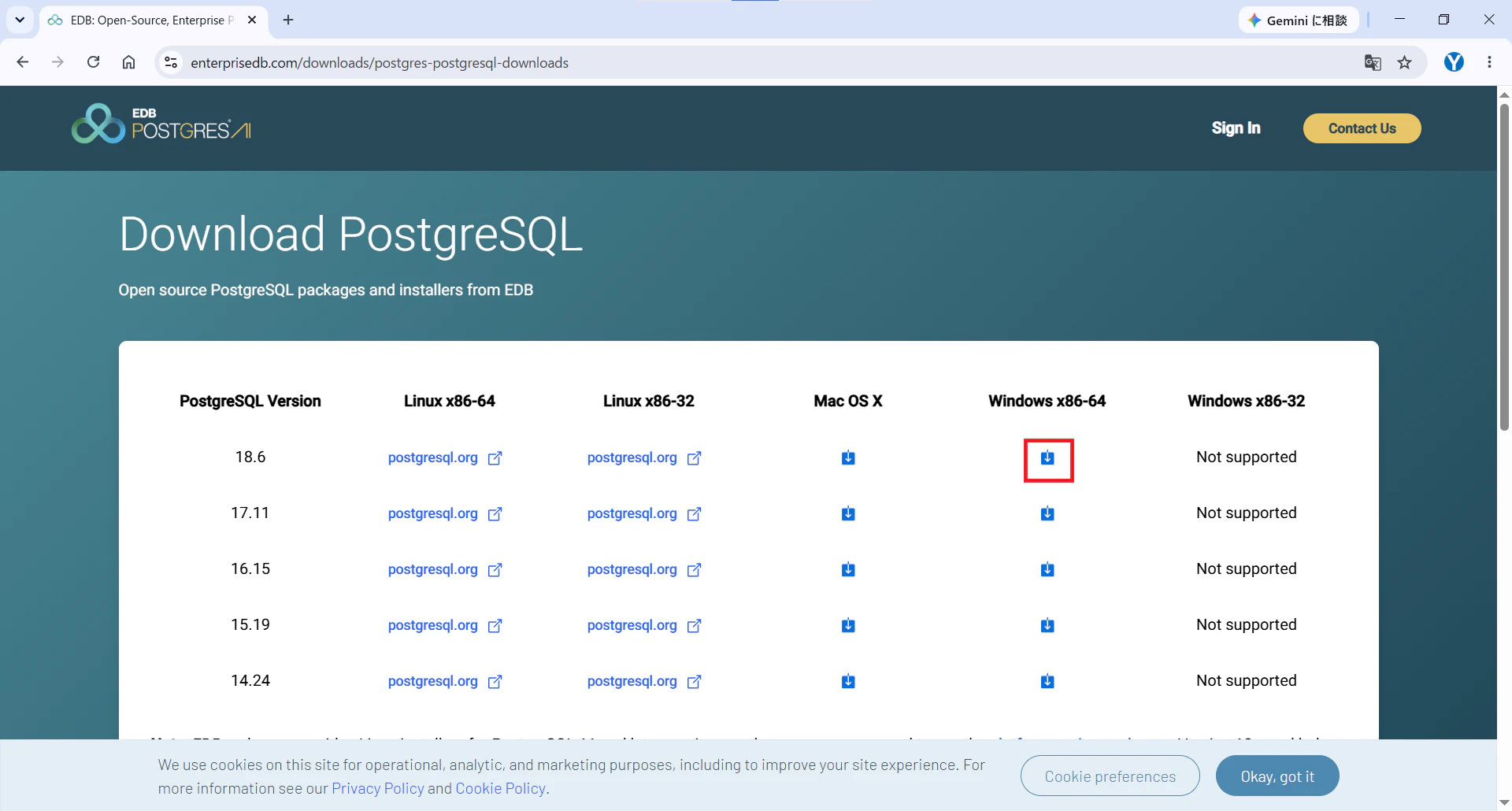Download PostgreSQL 15.19 for Mac OS X
This screenshot has width=1512, height=811.
(x=848, y=625)
